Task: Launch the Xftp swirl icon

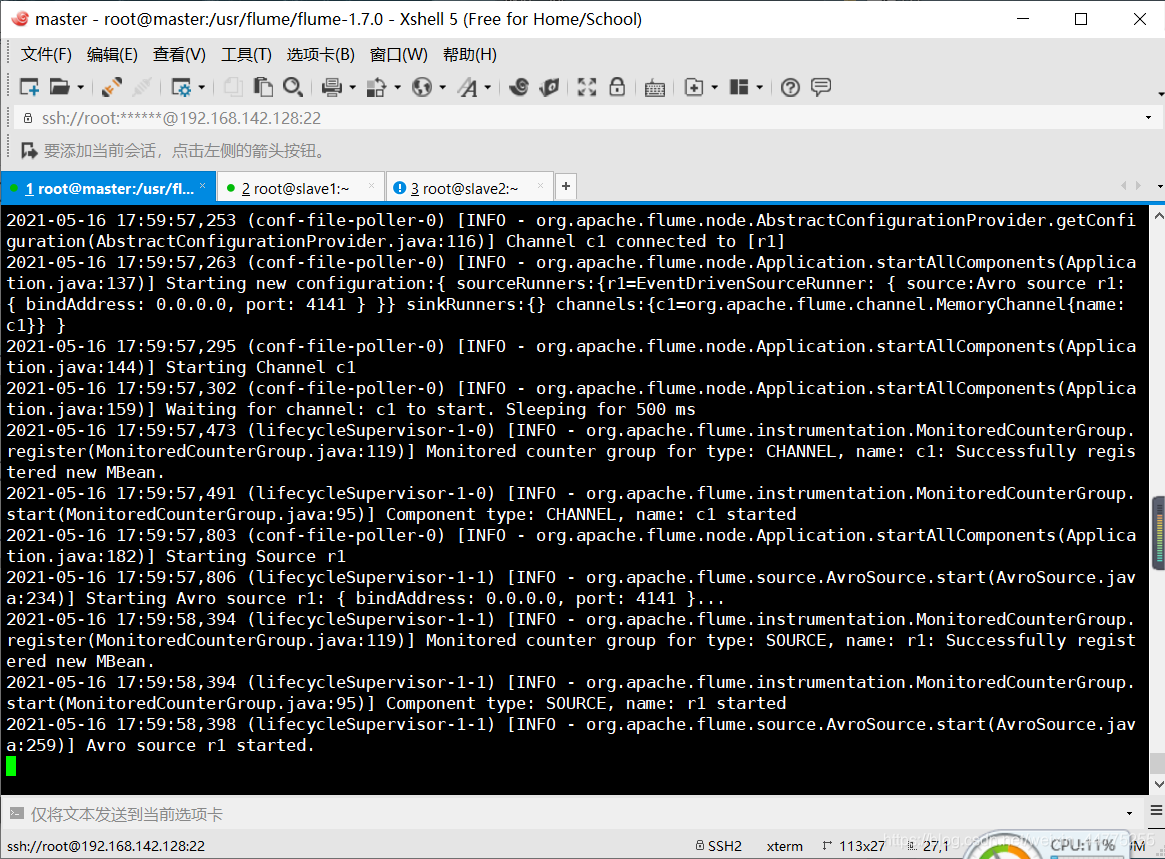Action: point(519,88)
